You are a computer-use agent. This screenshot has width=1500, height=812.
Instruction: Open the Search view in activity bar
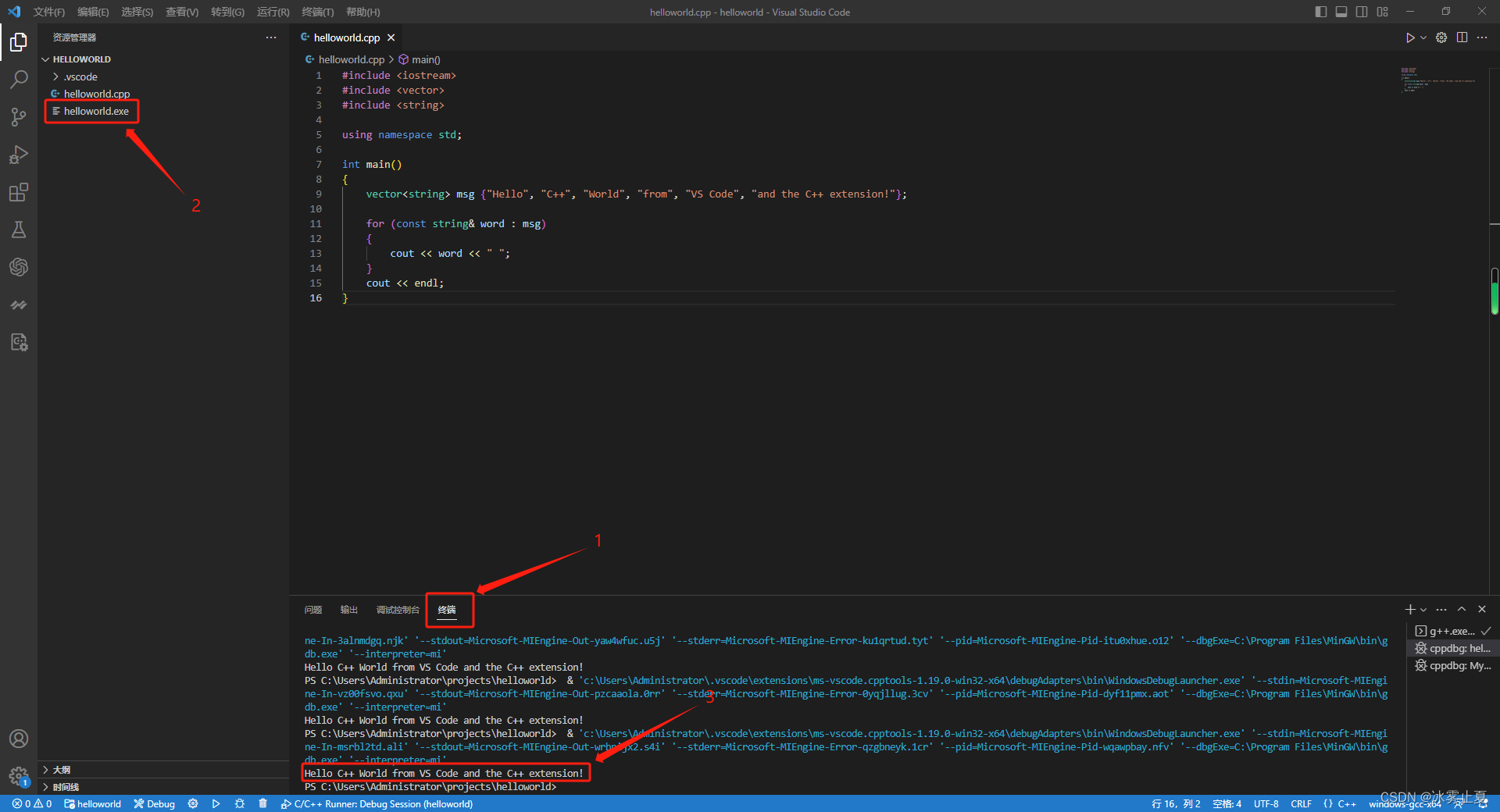(x=19, y=79)
